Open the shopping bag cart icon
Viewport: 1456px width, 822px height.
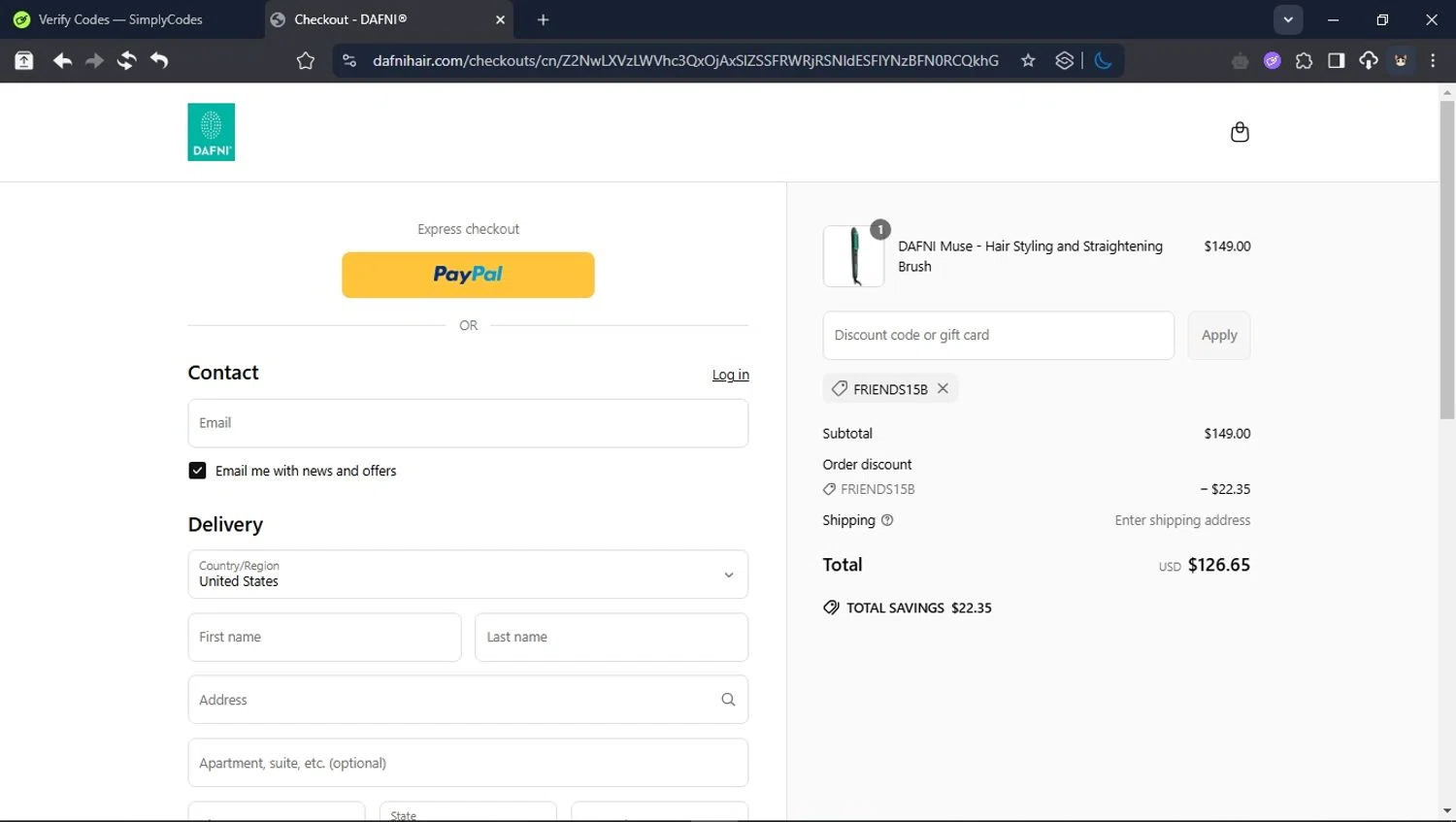point(1240,132)
